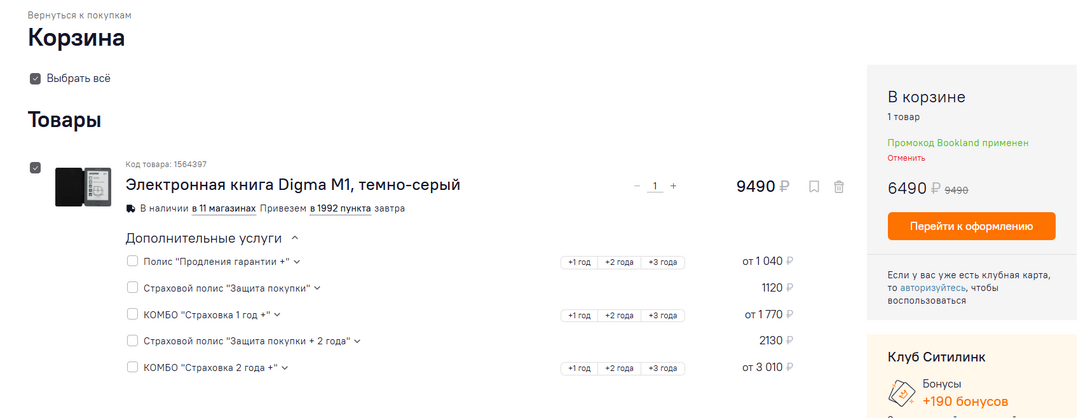Expand details for "Защита покупки + 2 года"
This screenshot has width=1090, height=418.
(357, 341)
